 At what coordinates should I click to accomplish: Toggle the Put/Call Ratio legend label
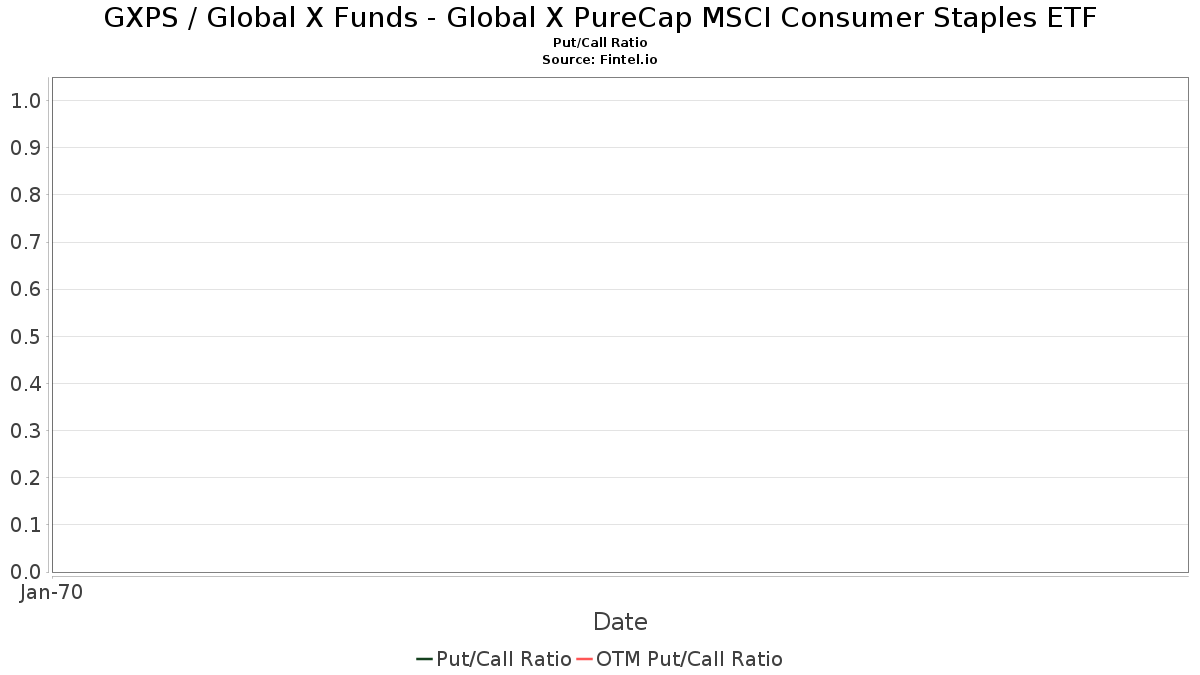[504, 659]
